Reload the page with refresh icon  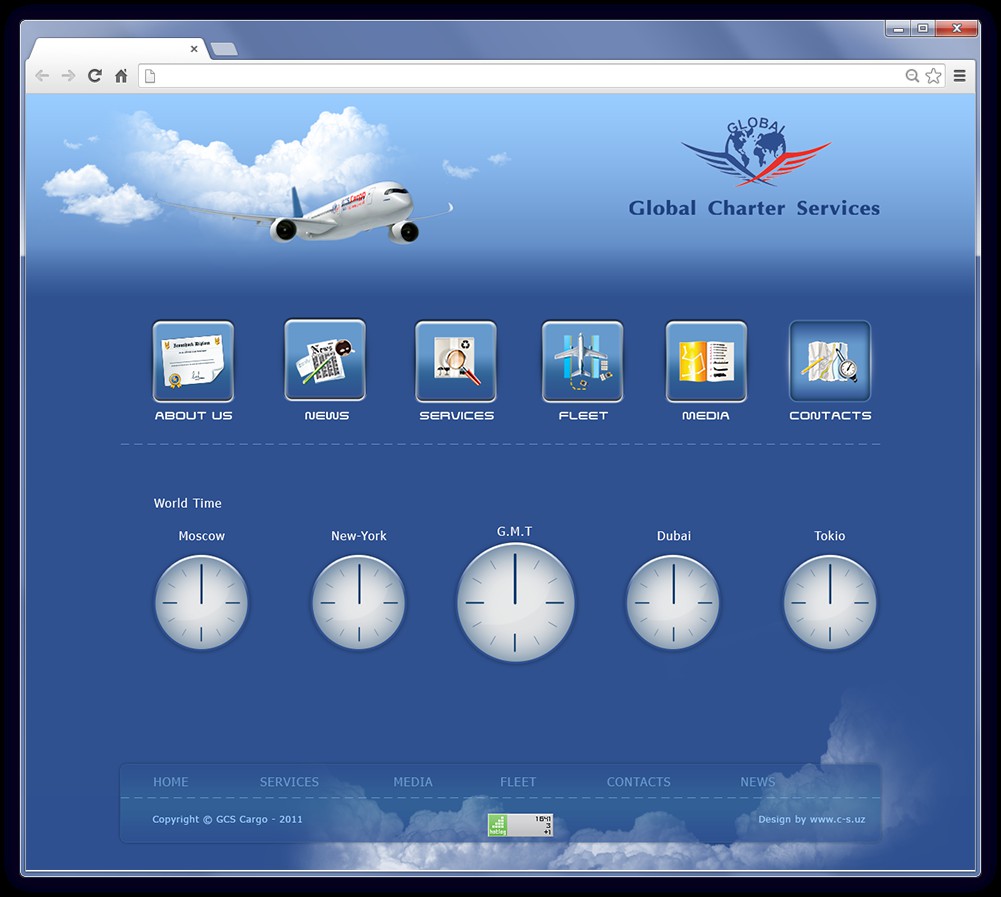pos(94,76)
